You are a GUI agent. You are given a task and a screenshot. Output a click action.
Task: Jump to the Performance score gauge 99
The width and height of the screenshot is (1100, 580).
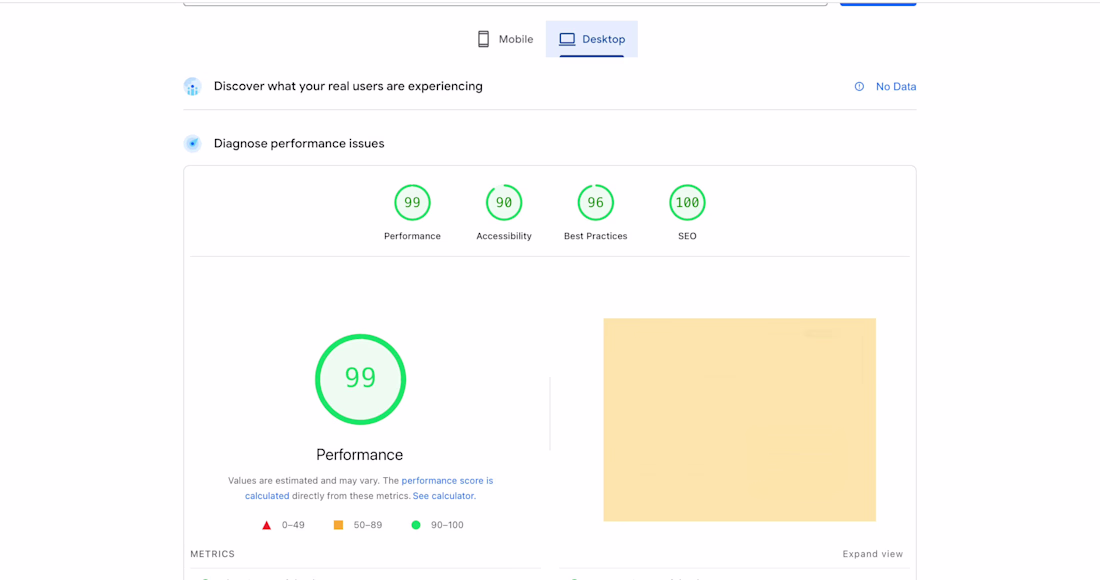pos(412,203)
